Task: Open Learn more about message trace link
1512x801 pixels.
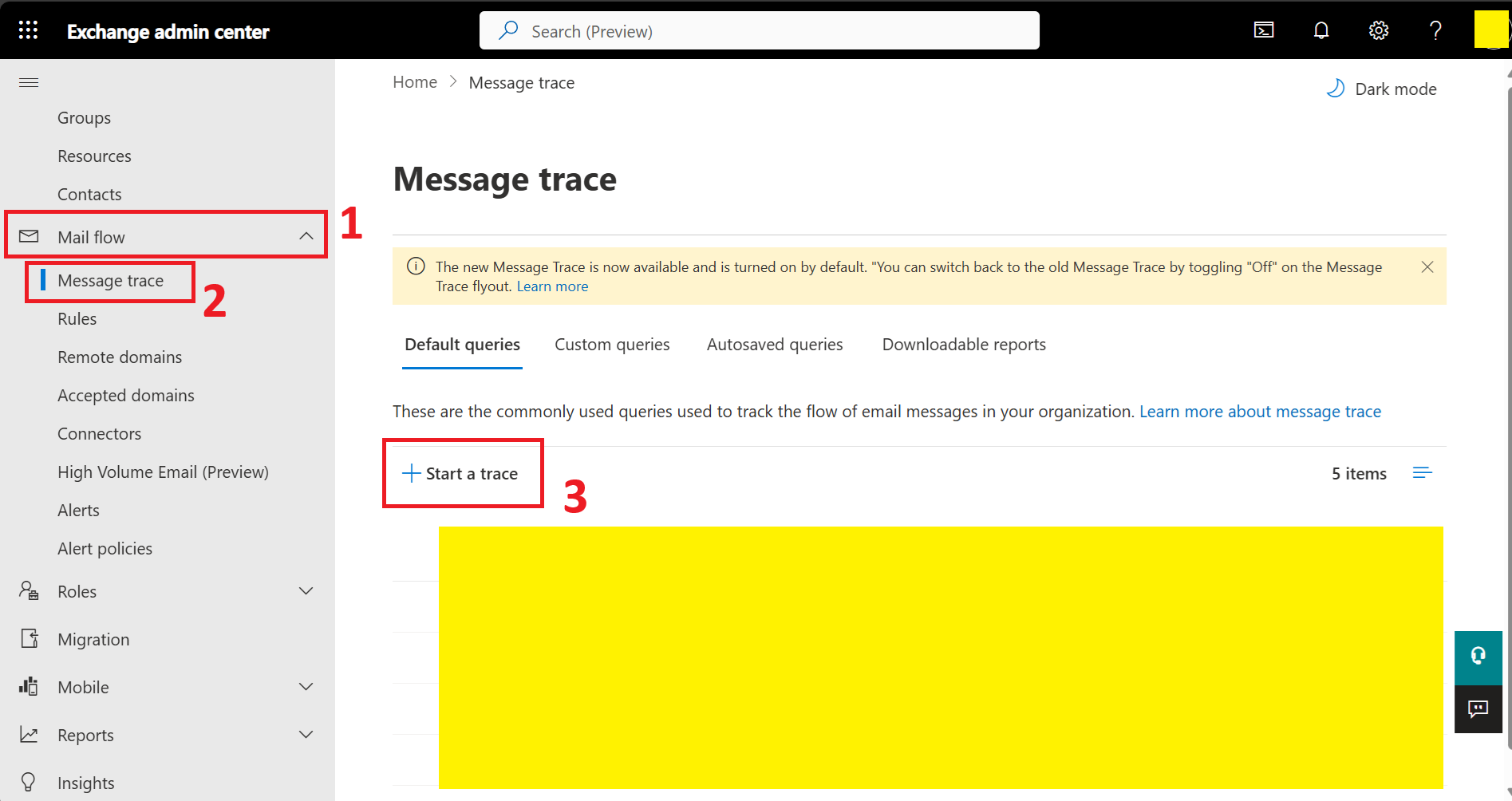Action: point(1260,412)
